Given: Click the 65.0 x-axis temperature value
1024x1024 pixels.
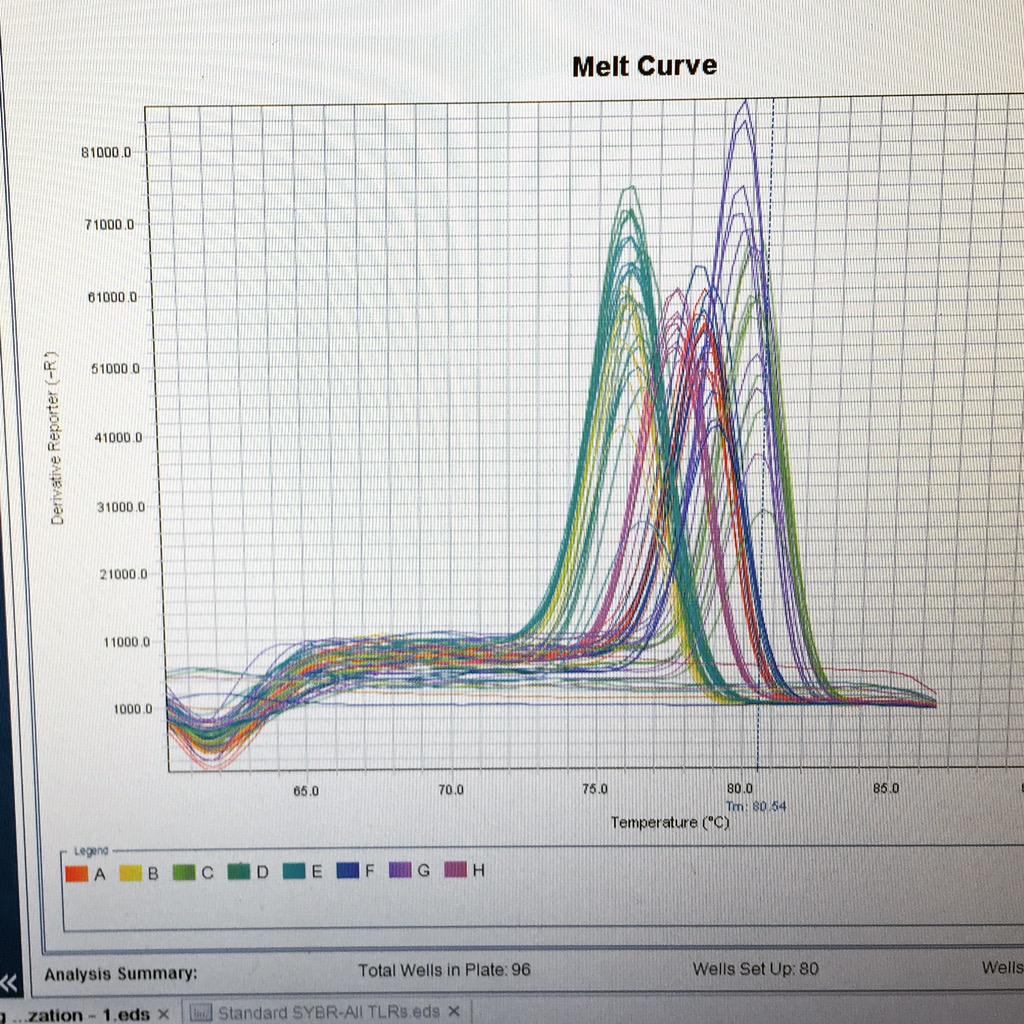Looking at the screenshot, I should click(306, 792).
